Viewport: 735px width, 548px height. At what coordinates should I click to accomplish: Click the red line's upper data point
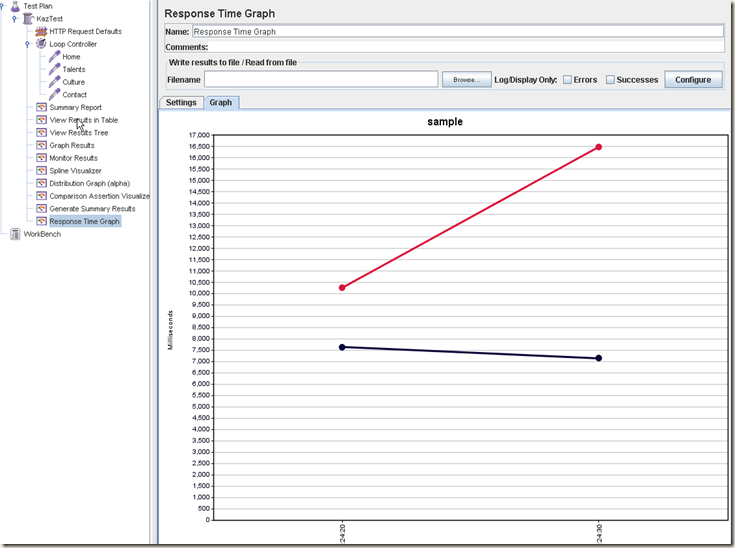click(x=599, y=147)
